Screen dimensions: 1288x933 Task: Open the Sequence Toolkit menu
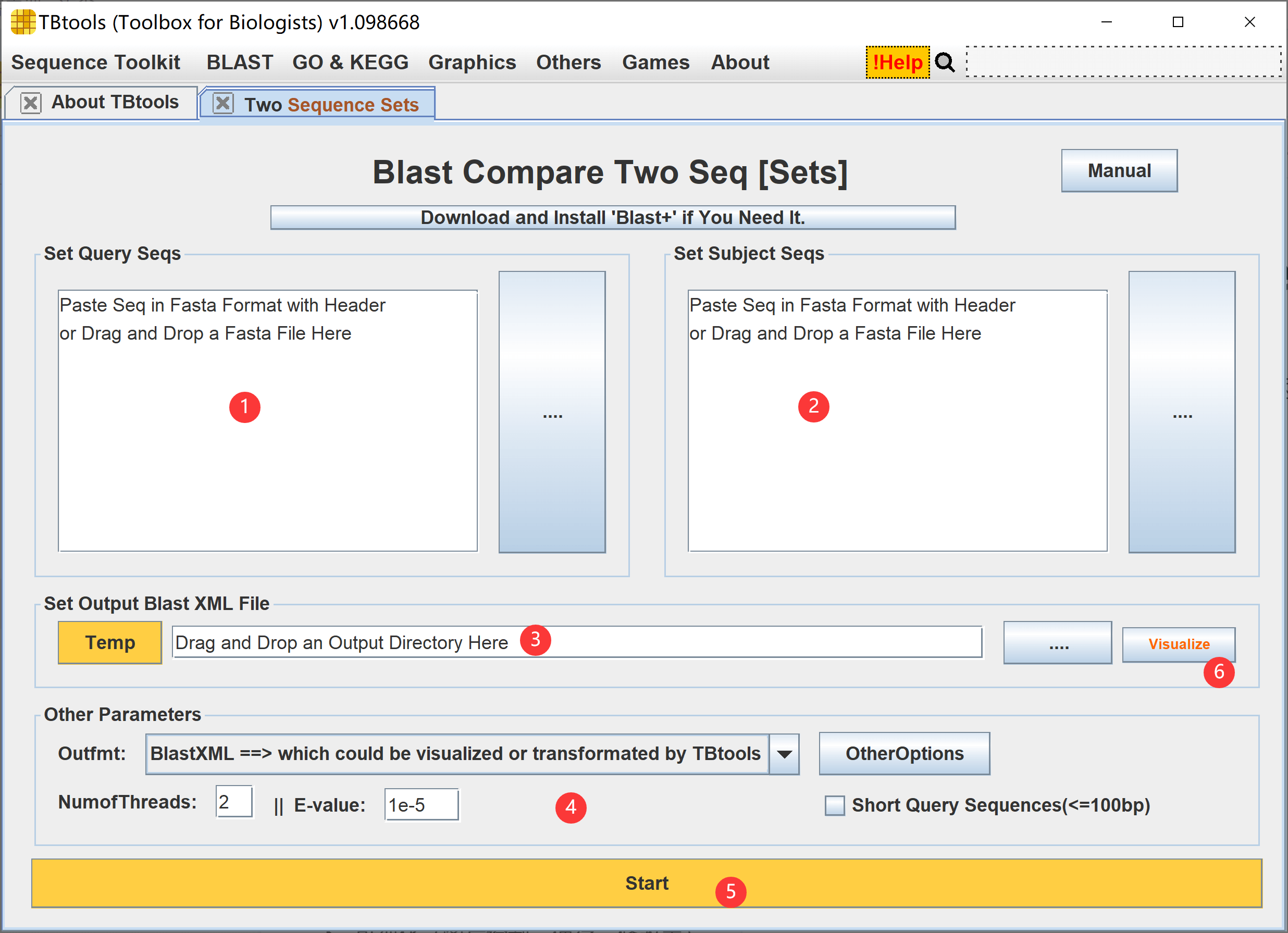point(95,62)
